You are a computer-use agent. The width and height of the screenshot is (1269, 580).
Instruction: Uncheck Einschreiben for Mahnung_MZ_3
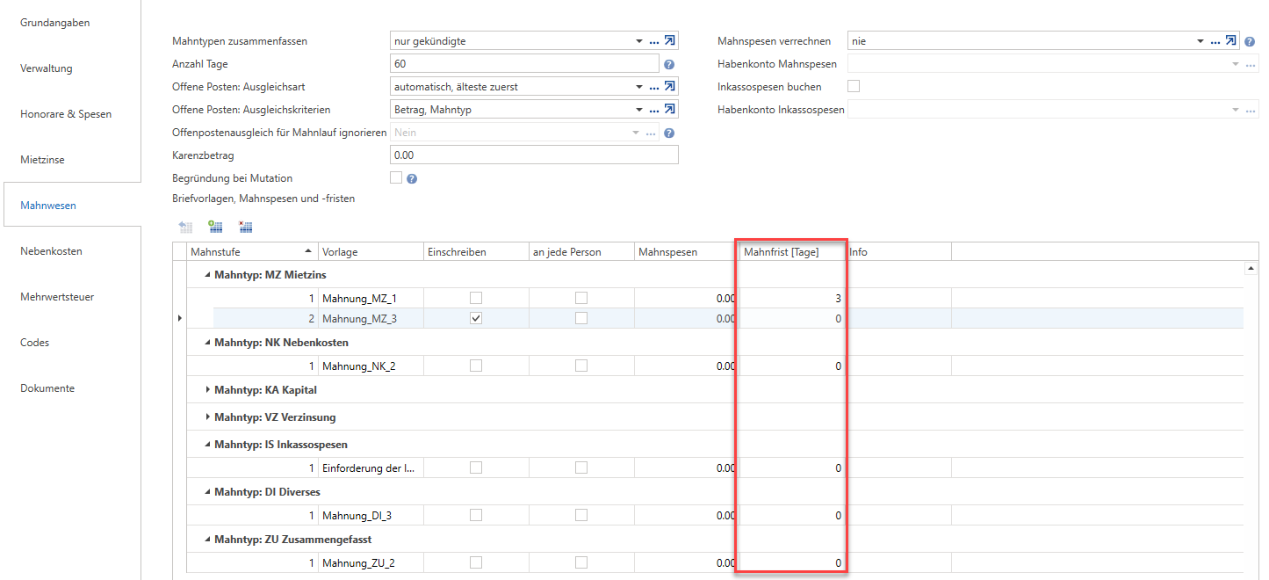coord(476,319)
